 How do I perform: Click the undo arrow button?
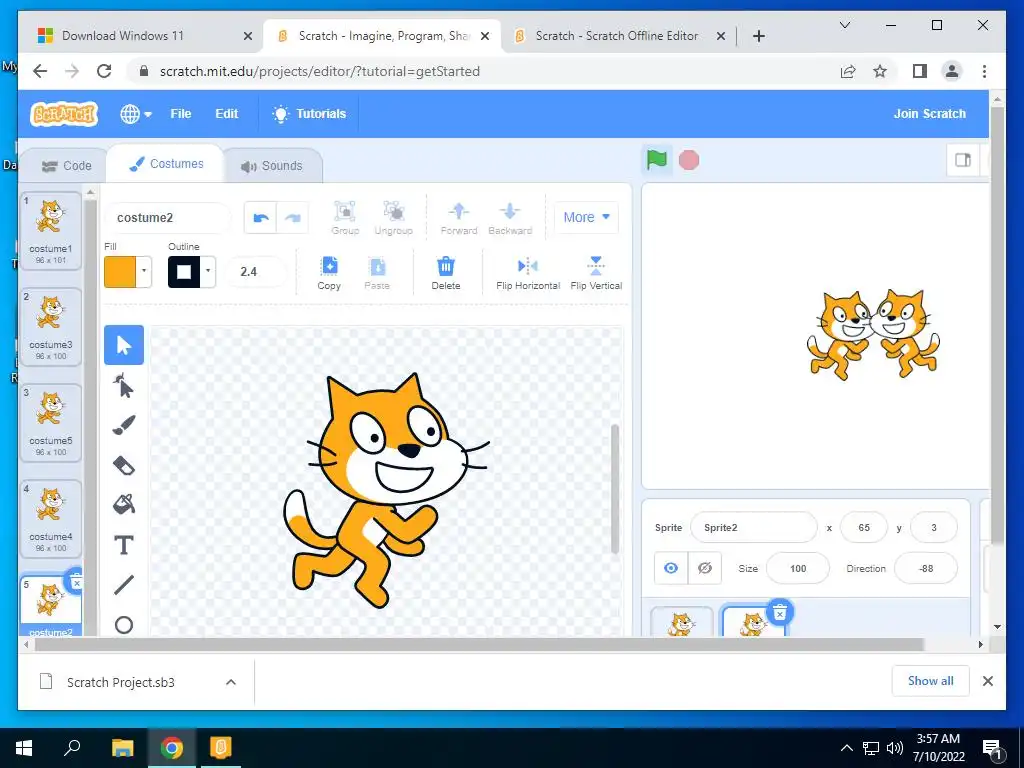[x=261, y=217]
